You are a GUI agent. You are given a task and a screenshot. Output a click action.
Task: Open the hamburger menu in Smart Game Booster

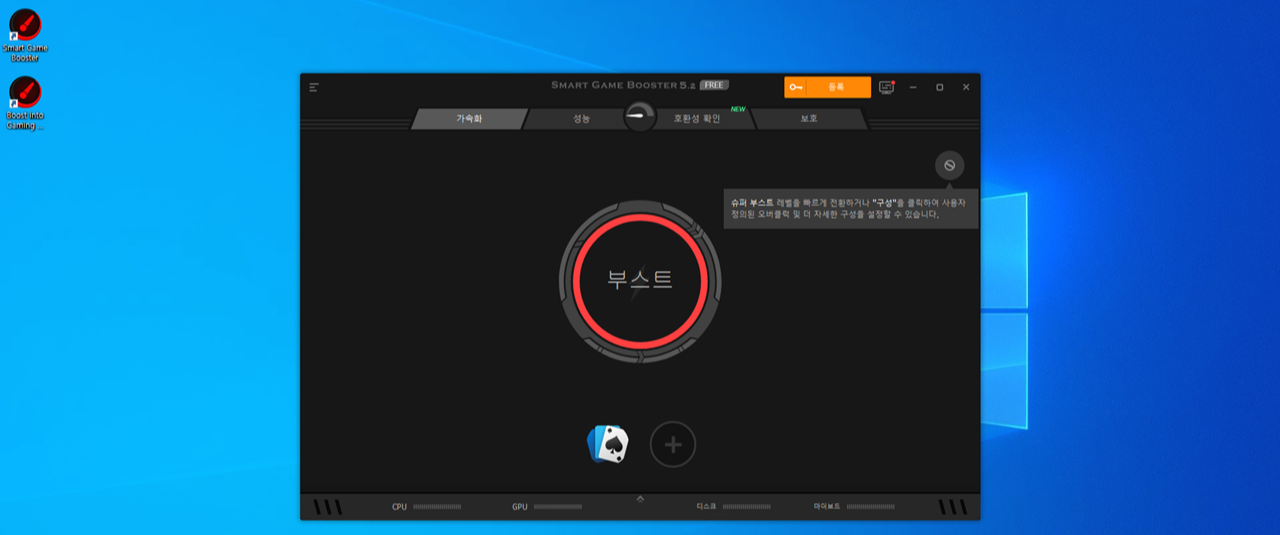tap(314, 87)
